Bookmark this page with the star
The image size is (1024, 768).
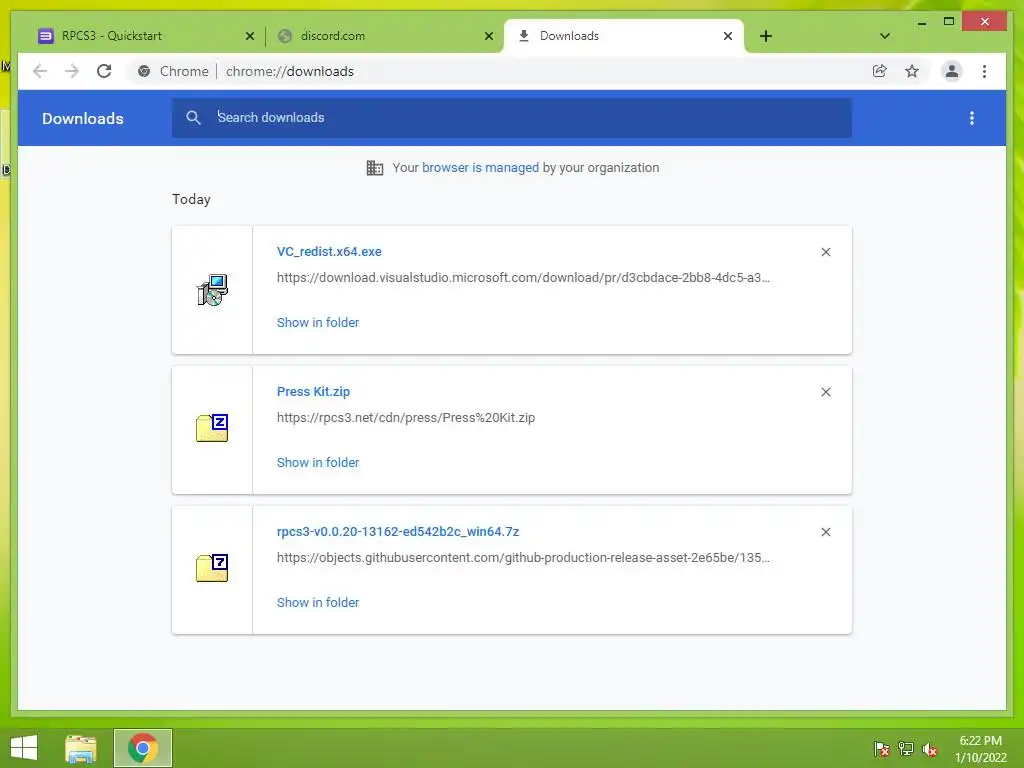[x=912, y=71]
